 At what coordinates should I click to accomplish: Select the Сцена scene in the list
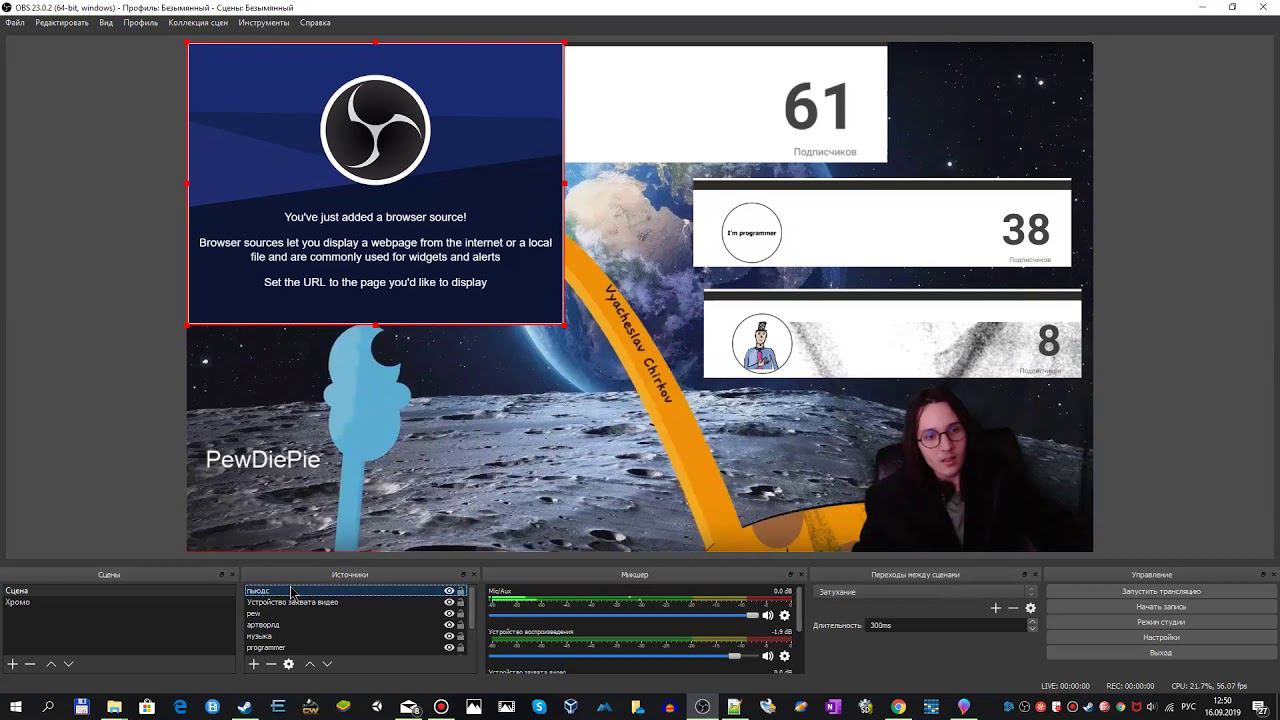pos(118,591)
